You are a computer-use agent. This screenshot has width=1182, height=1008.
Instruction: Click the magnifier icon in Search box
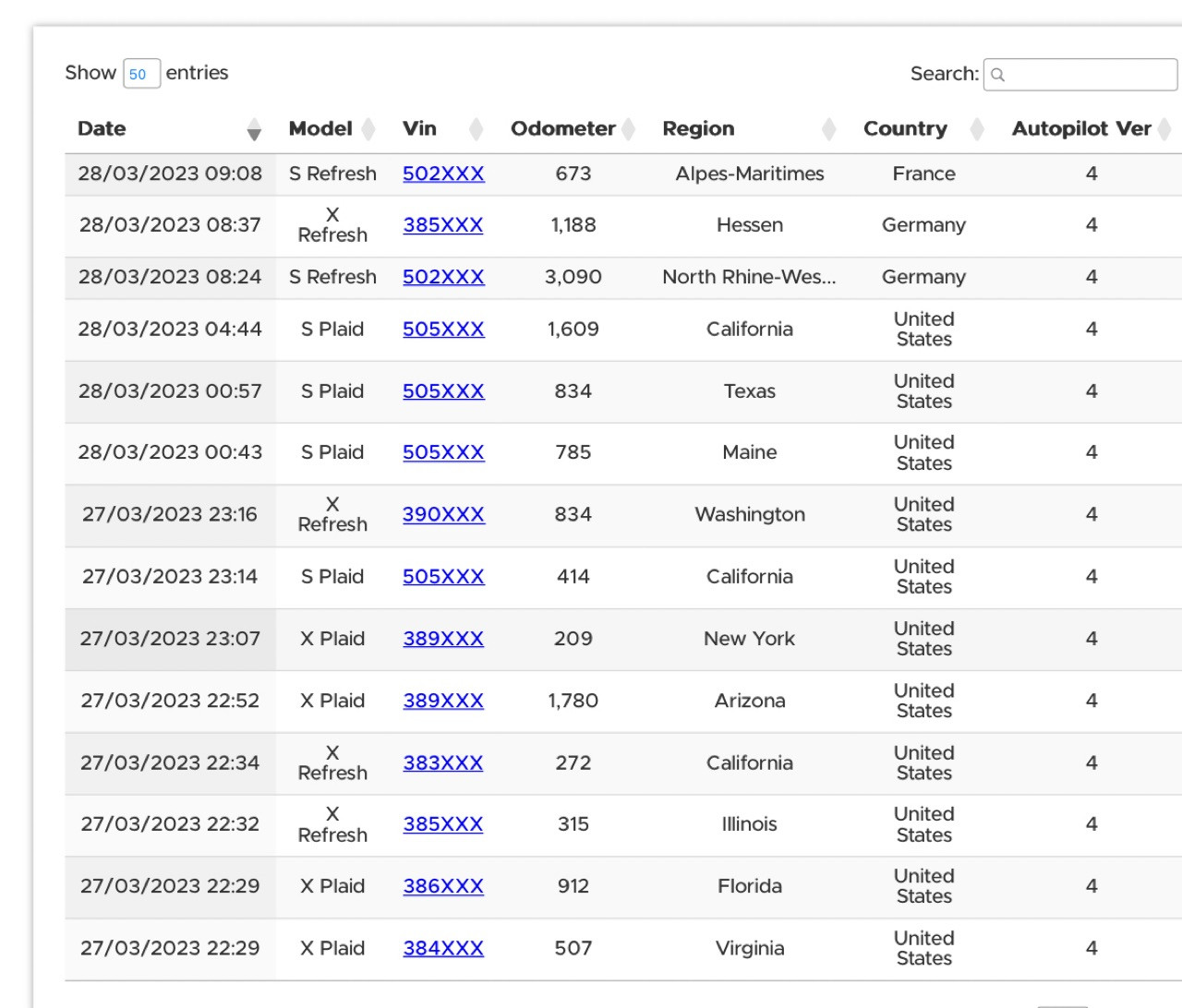(x=997, y=75)
